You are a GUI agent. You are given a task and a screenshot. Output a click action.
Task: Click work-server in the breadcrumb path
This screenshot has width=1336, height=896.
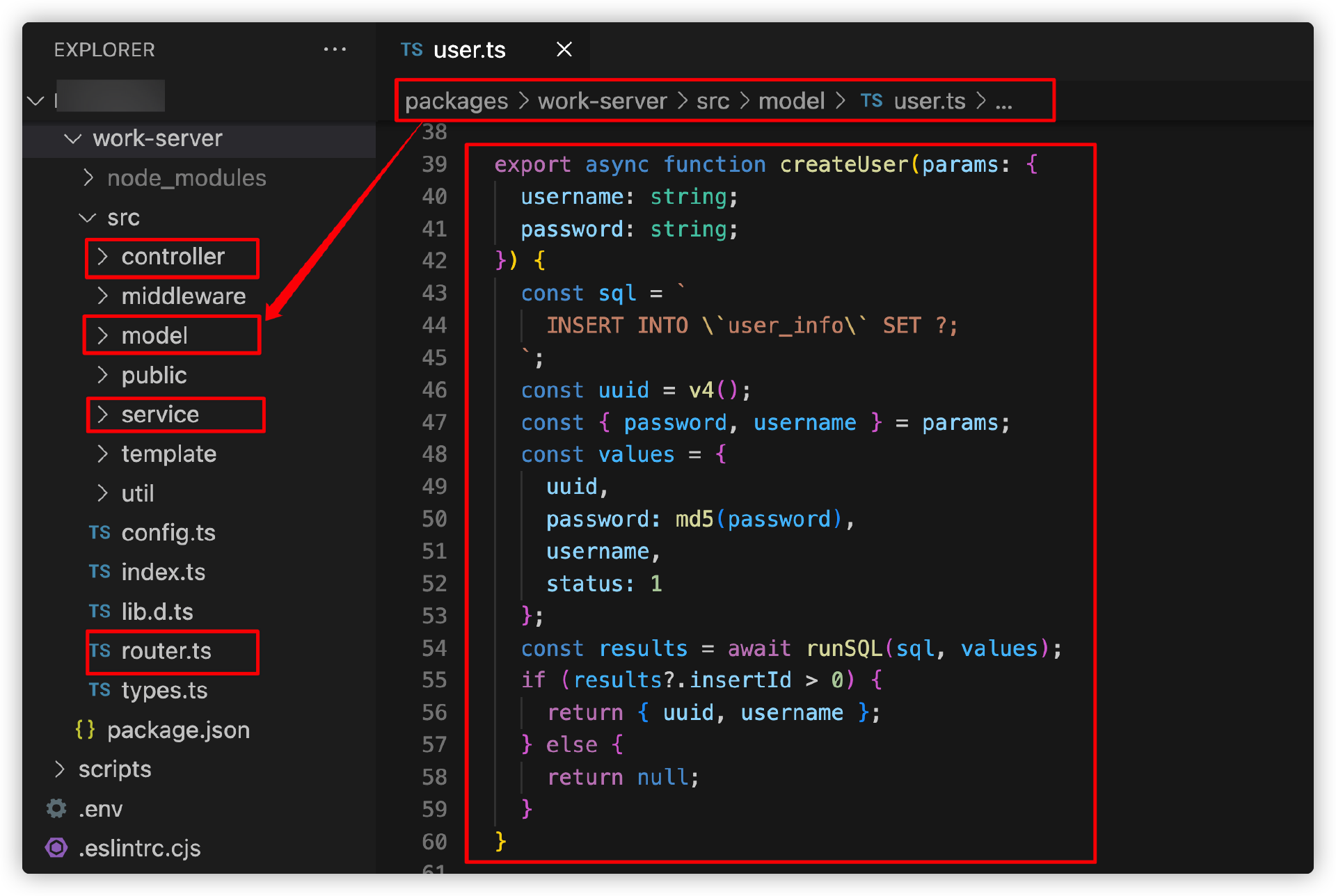[x=602, y=102]
